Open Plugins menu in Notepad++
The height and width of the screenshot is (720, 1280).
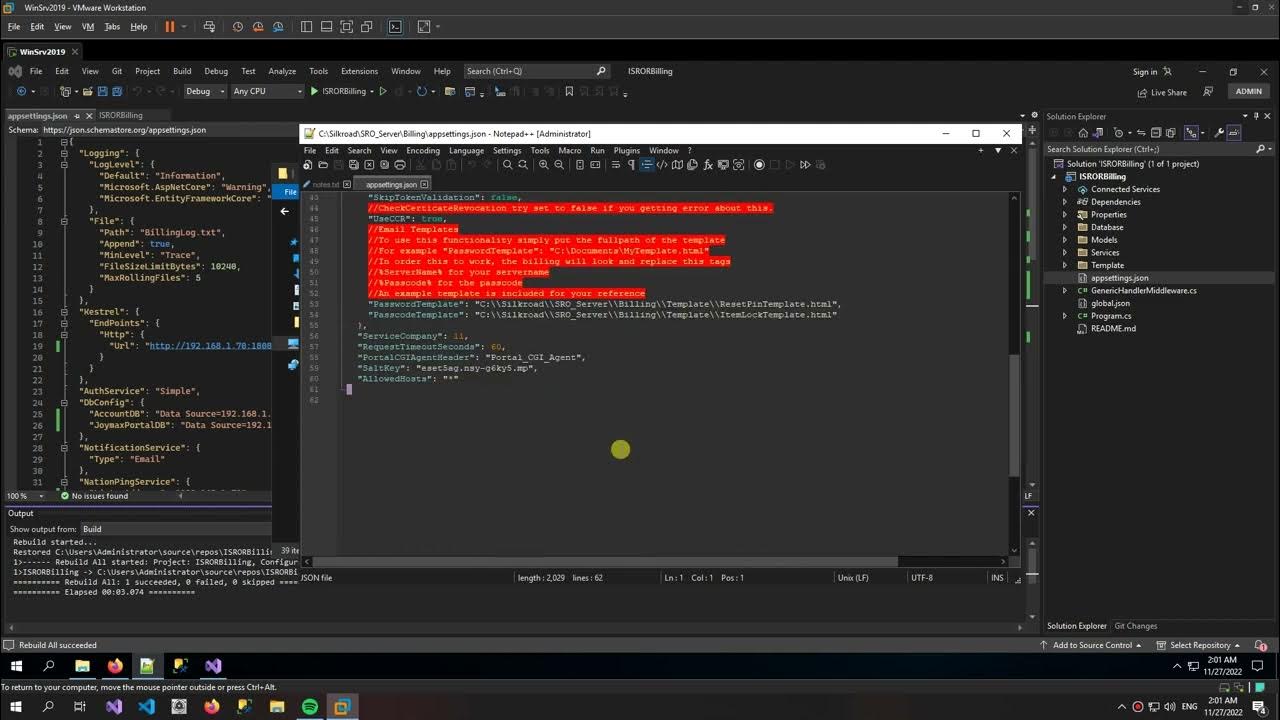[627, 151]
